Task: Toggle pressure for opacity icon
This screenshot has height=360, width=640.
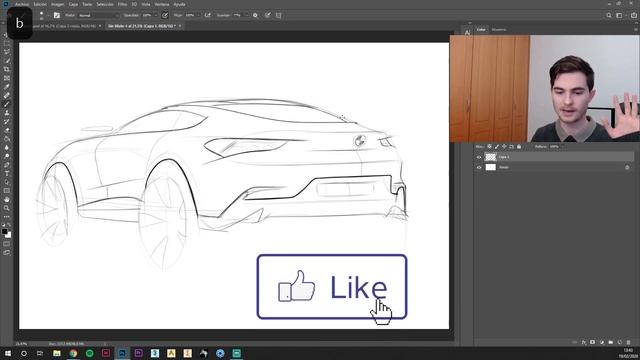Action: (x=164, y=15)
